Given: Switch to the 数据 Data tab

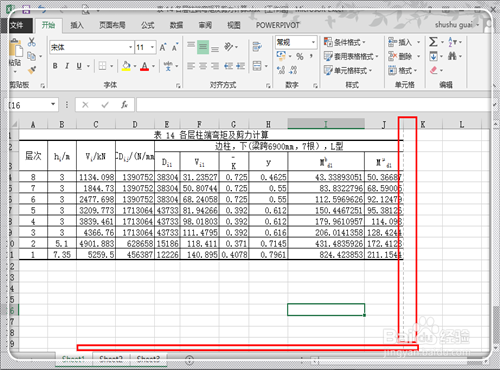Looking at the screenshot, I should (176, 25).
